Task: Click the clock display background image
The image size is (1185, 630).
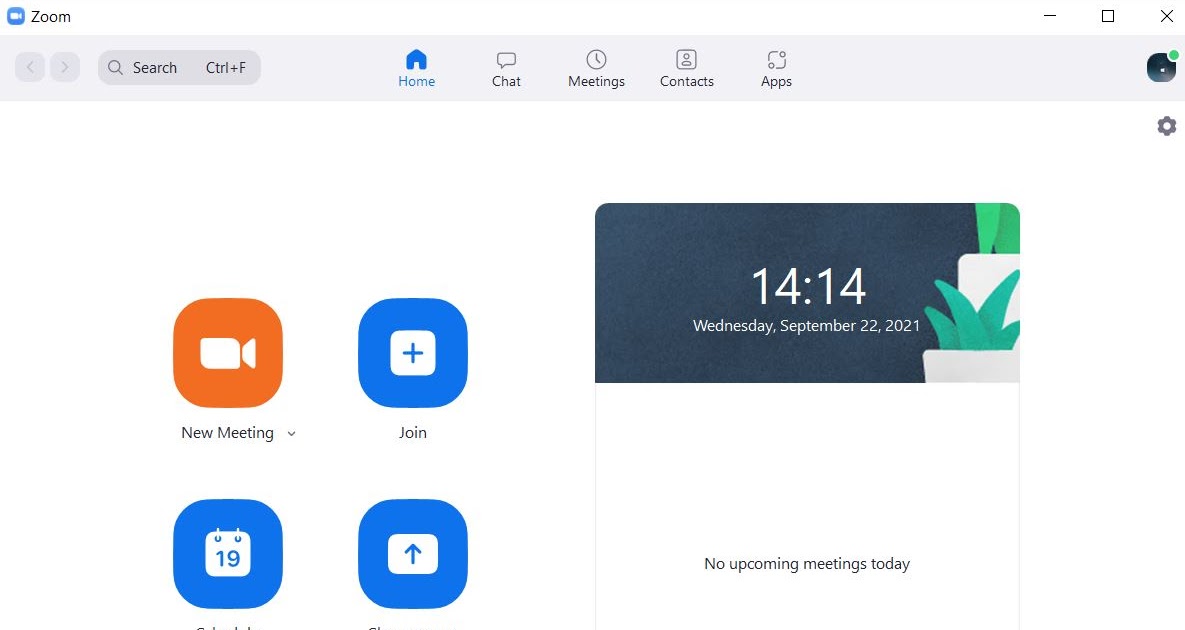Action: [807, 292]
